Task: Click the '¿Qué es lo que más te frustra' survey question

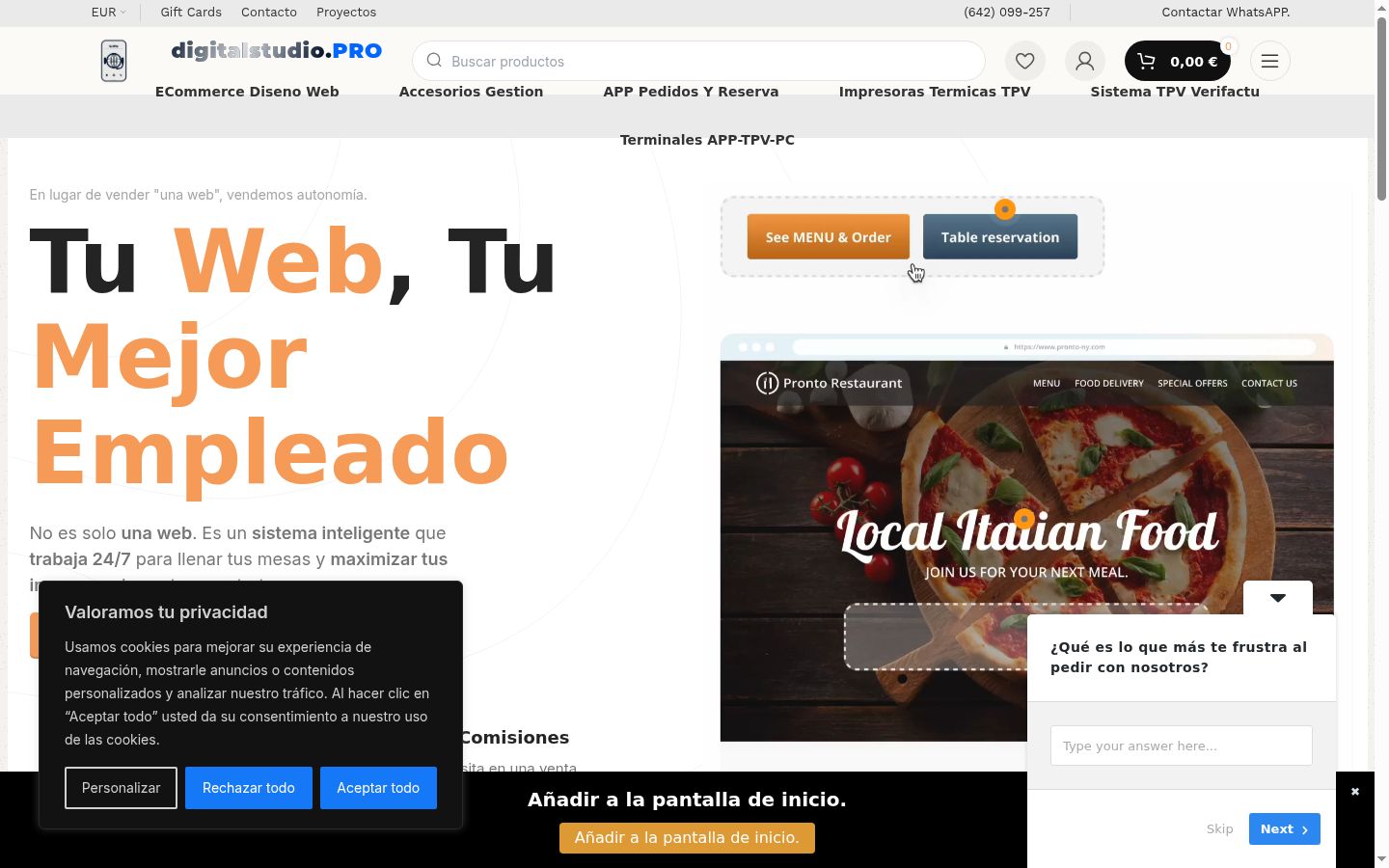Action: tap(1179, 657)
